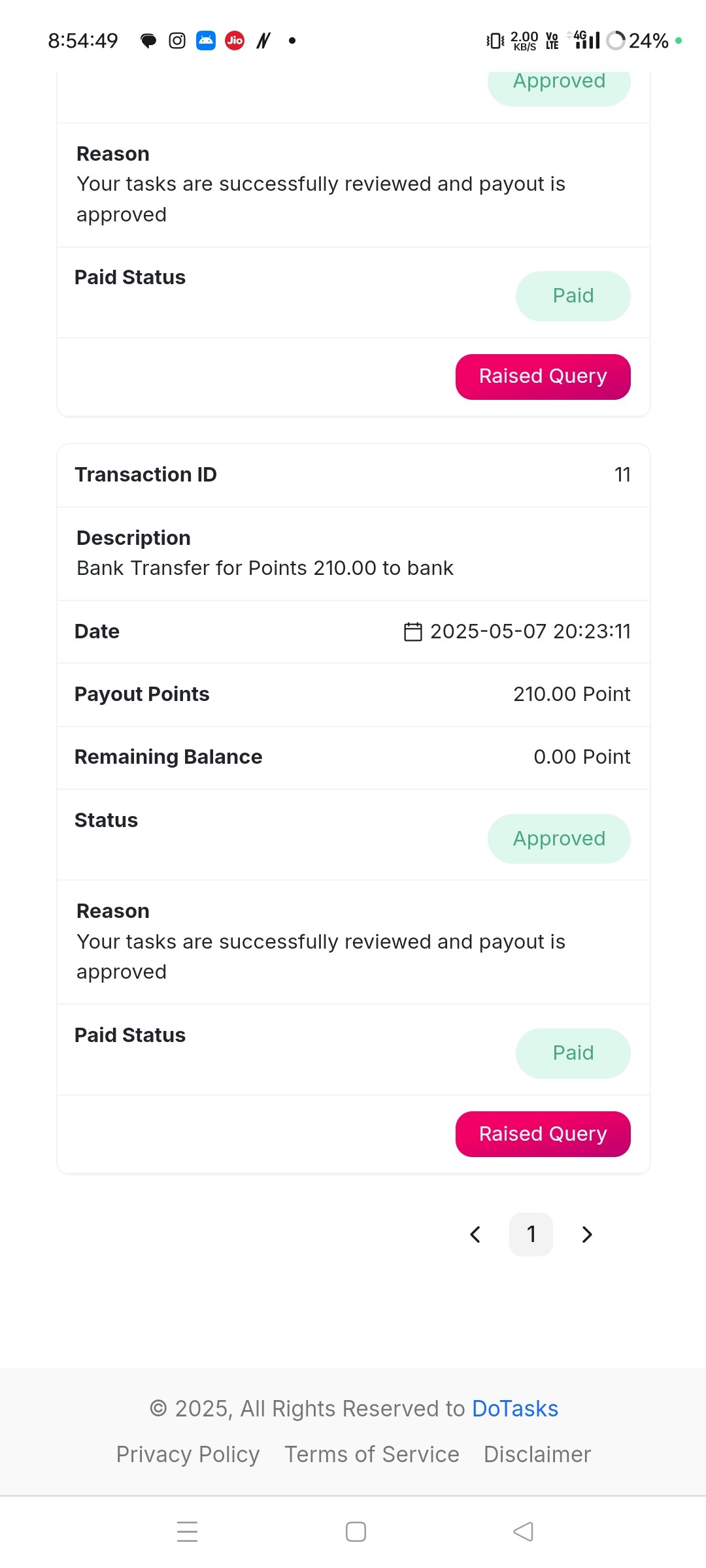
Task: Go to next page with right chevron
Action: (587, 1234)
